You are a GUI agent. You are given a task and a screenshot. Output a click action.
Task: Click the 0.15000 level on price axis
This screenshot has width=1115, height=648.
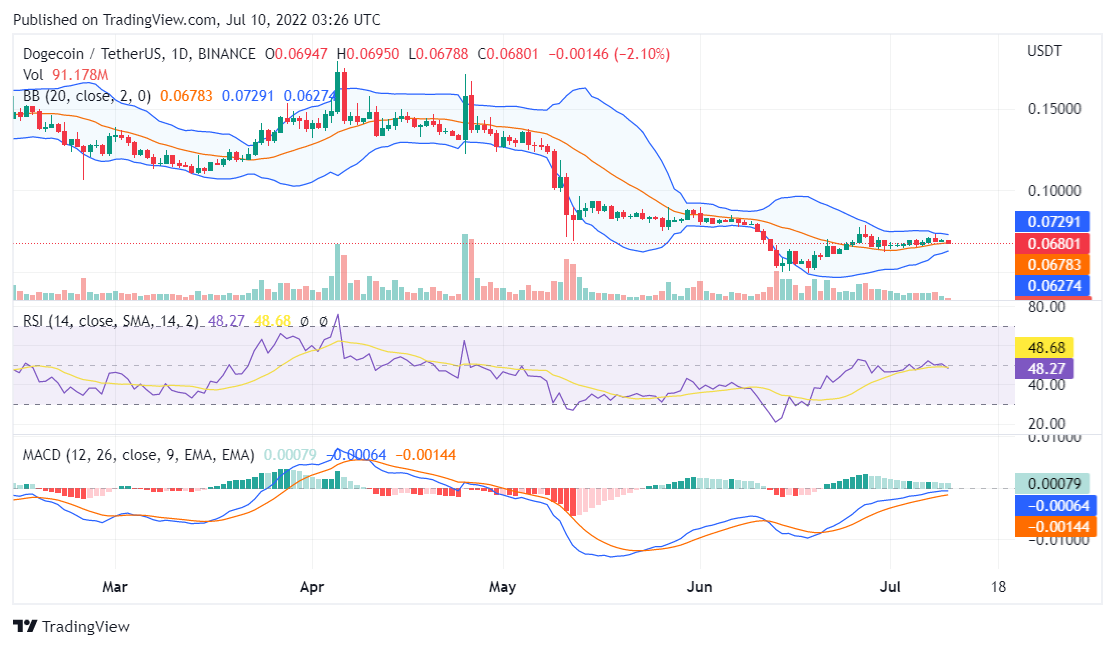click(x=1054, y=108)
